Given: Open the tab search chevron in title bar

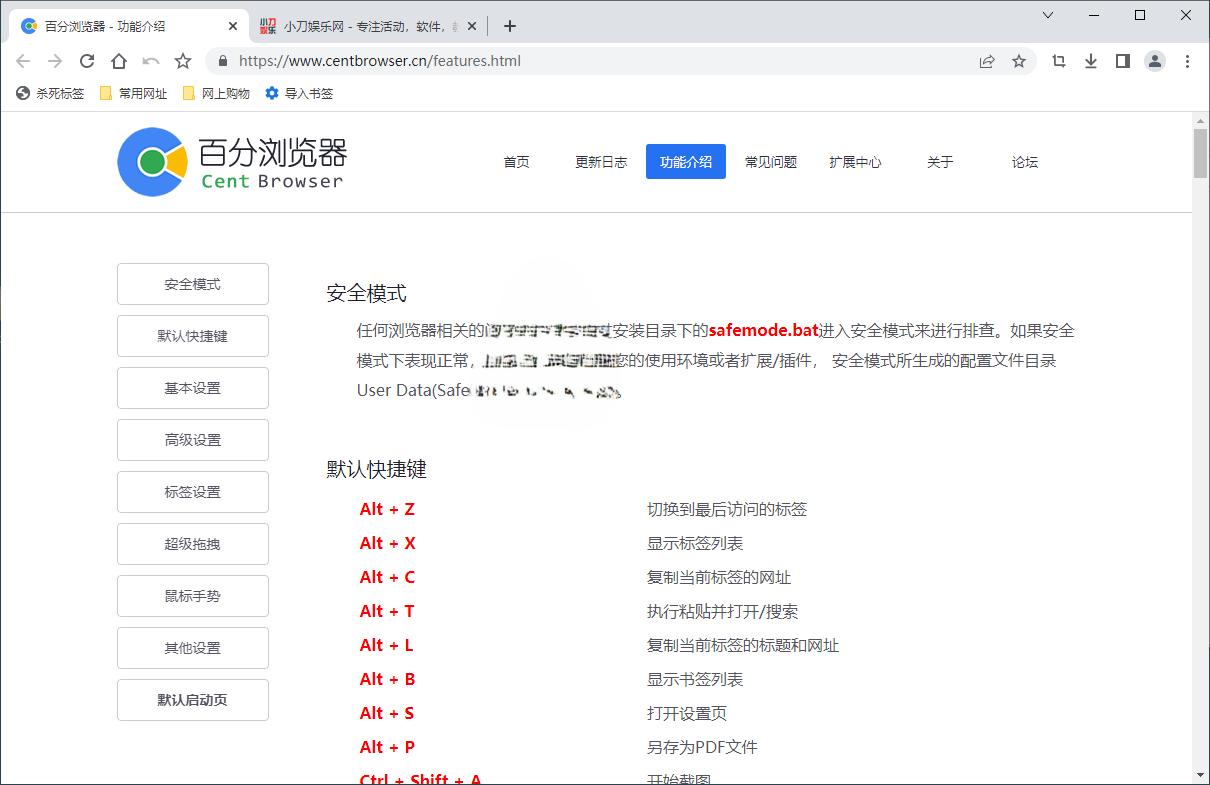Looking at the screenshot, I should pos(1048,15).
